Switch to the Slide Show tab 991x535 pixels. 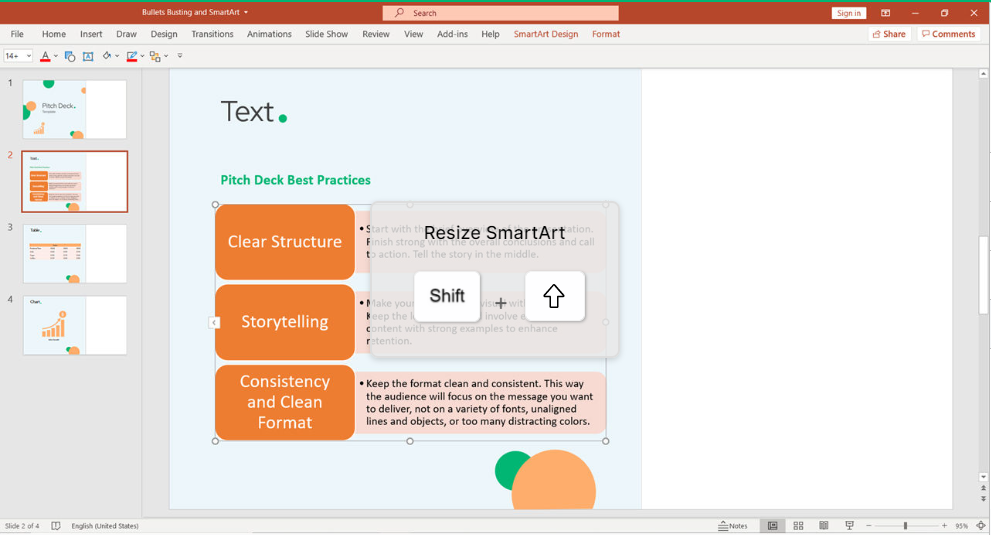(326, 34)
